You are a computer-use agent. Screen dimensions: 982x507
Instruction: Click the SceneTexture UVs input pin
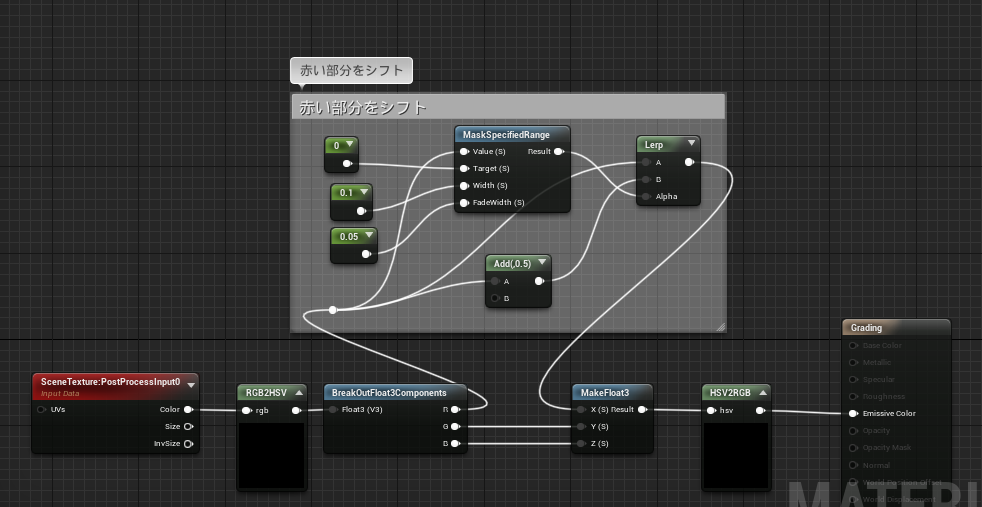(x=41, y=409)
